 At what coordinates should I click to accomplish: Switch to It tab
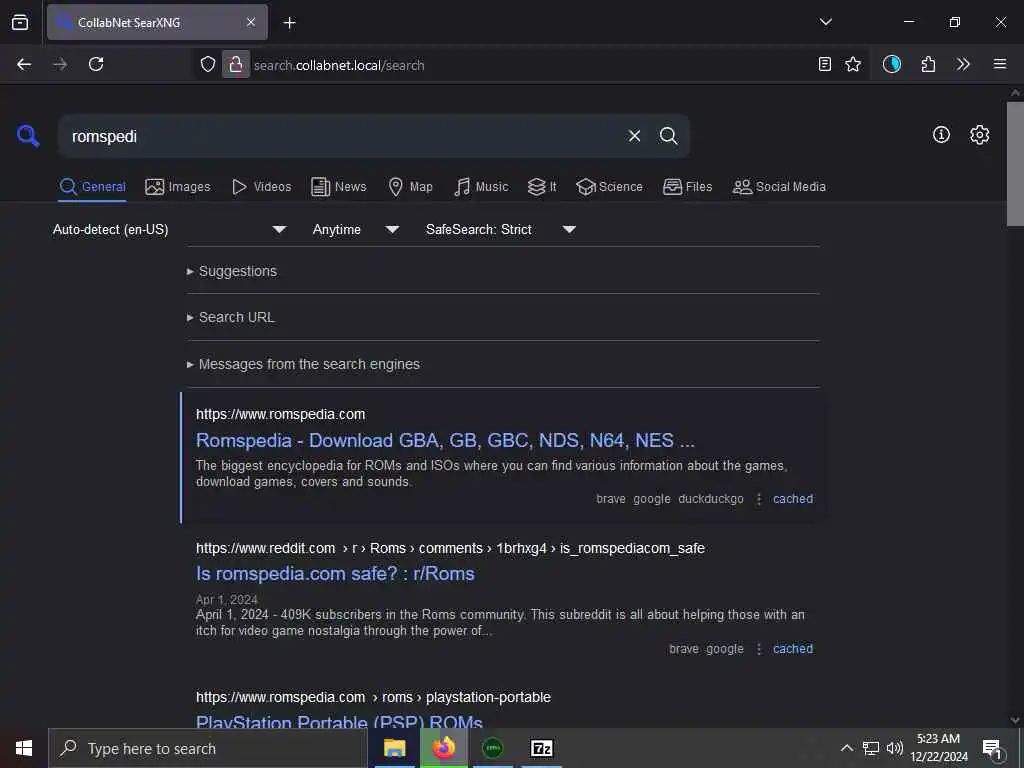tap(542, 187)
